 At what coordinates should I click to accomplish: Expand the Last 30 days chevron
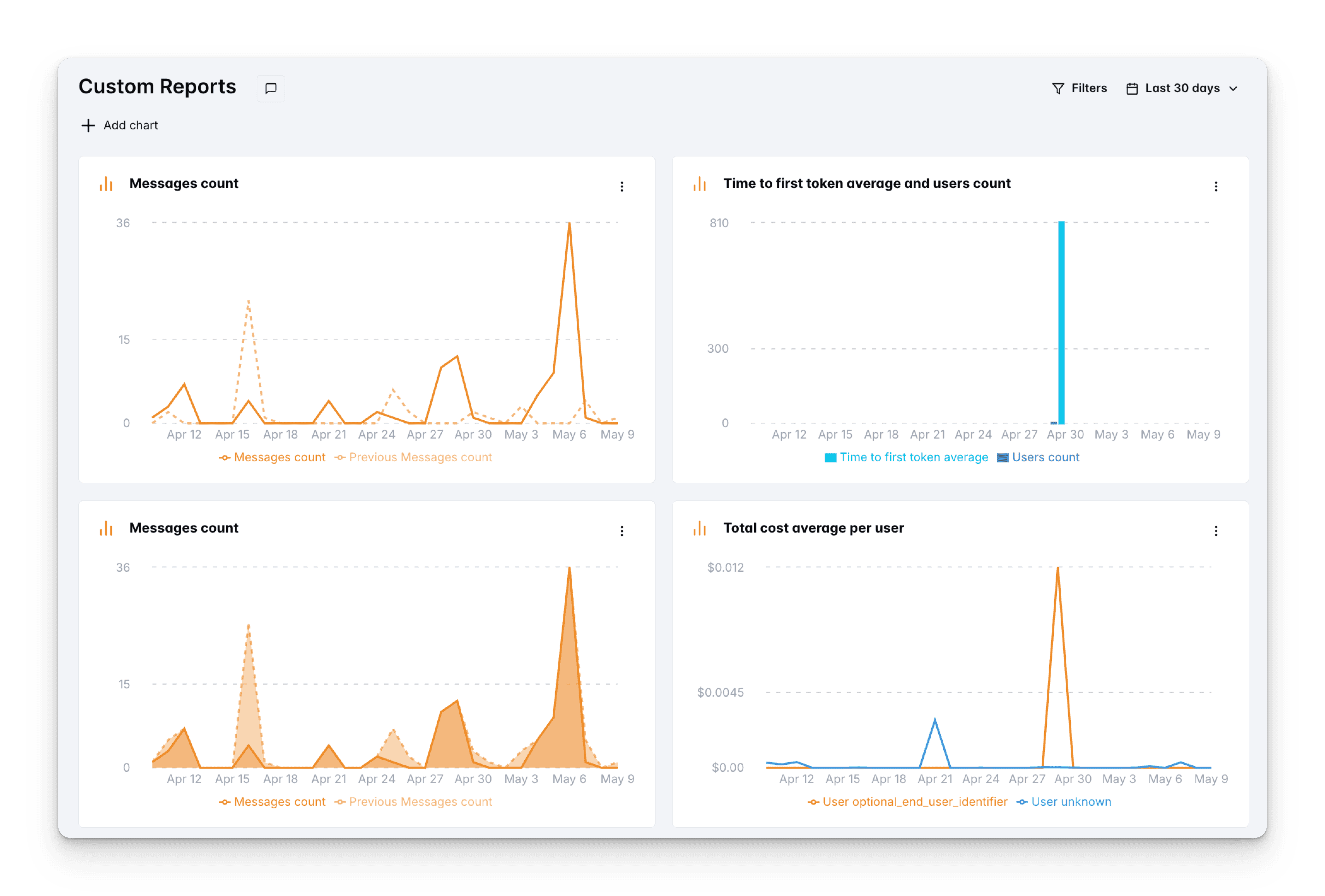[1233, 88]
